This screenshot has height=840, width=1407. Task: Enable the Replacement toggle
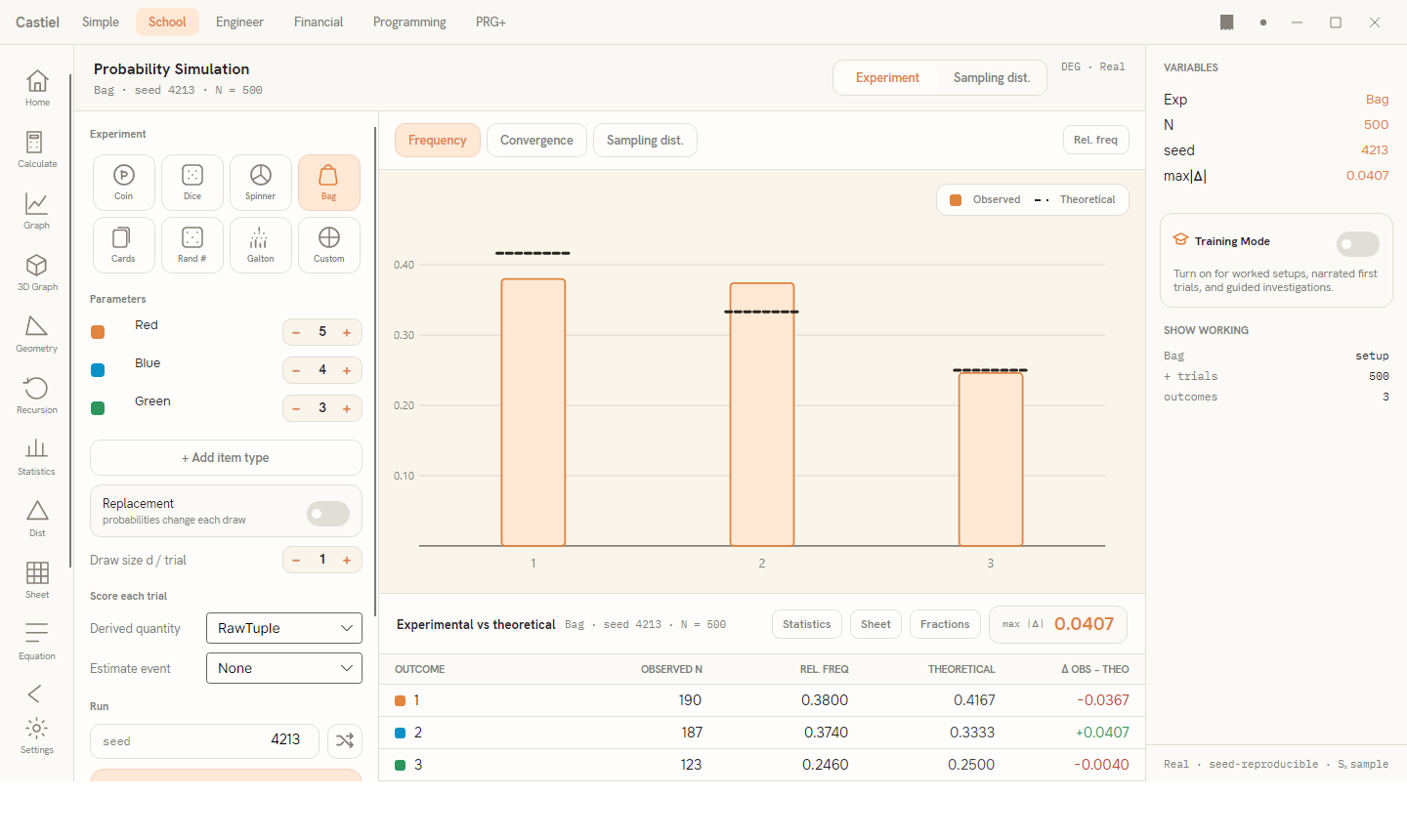pos(328,514)
